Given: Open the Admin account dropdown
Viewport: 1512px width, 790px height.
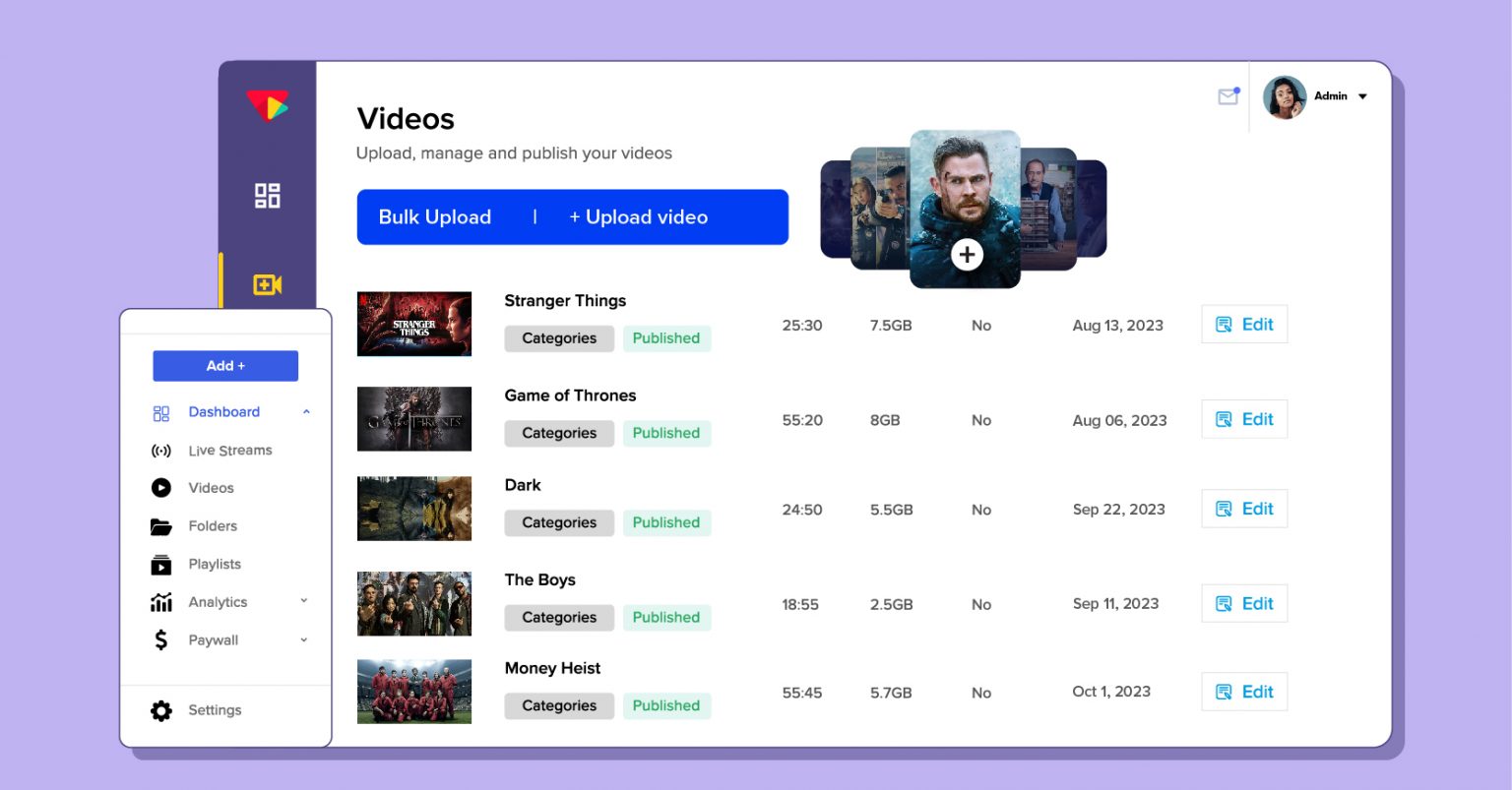Looking at the screenshot, I should click(x=1362, y=96).
